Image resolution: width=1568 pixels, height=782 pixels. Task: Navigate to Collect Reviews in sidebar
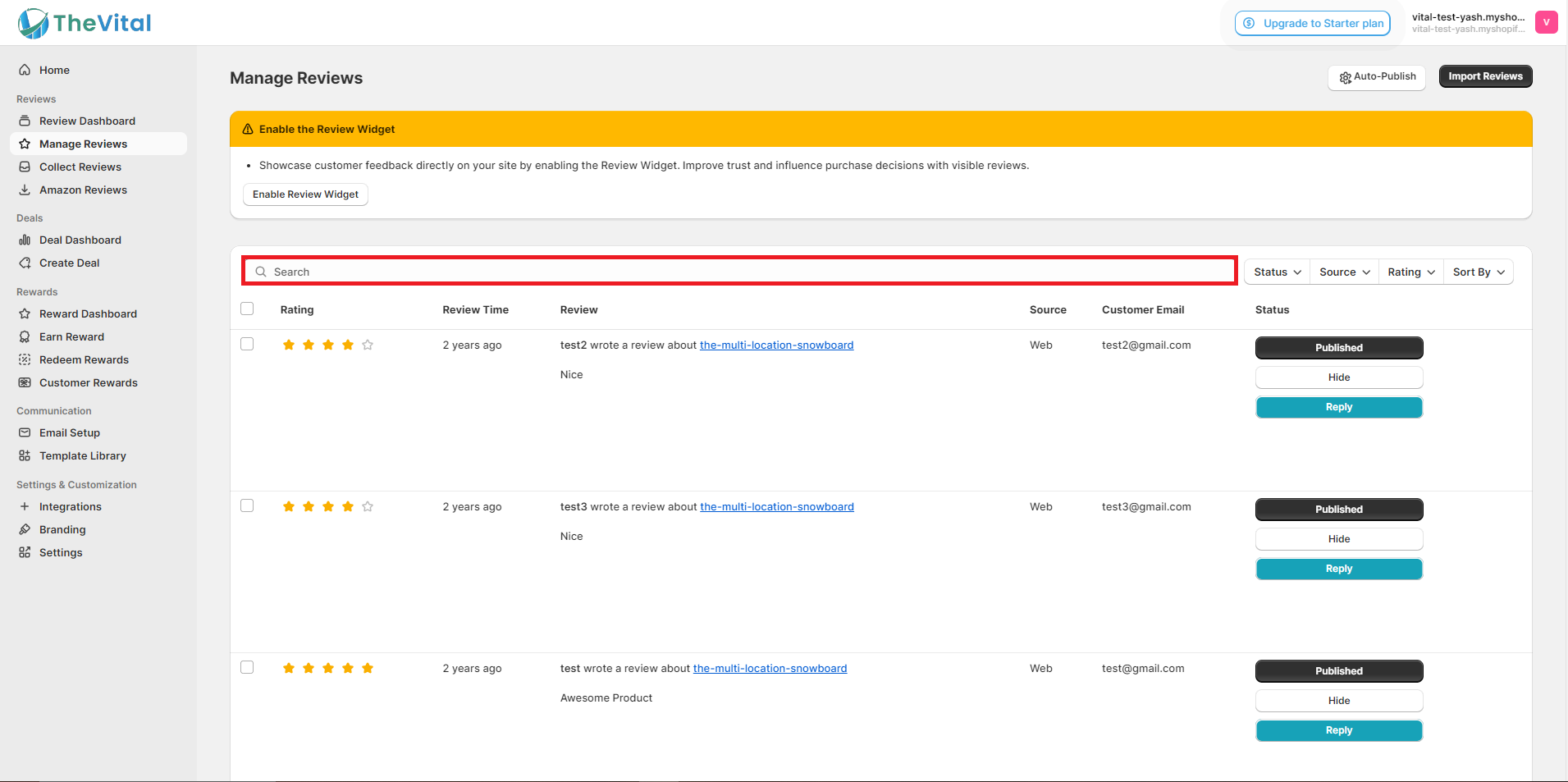(80, 167)
